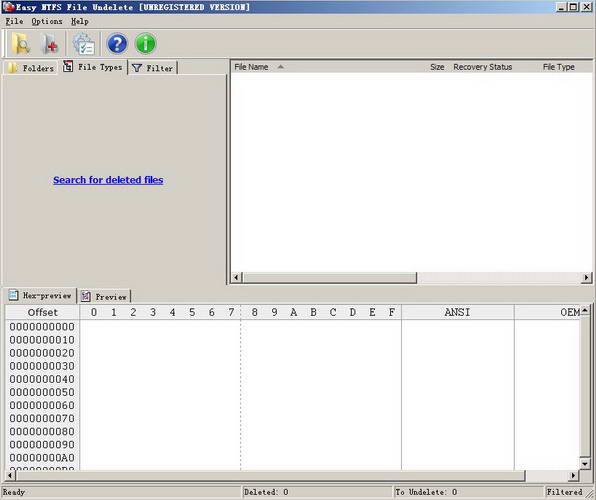
Task: Click the Filtered status bar entry
Action: point(564,492)
